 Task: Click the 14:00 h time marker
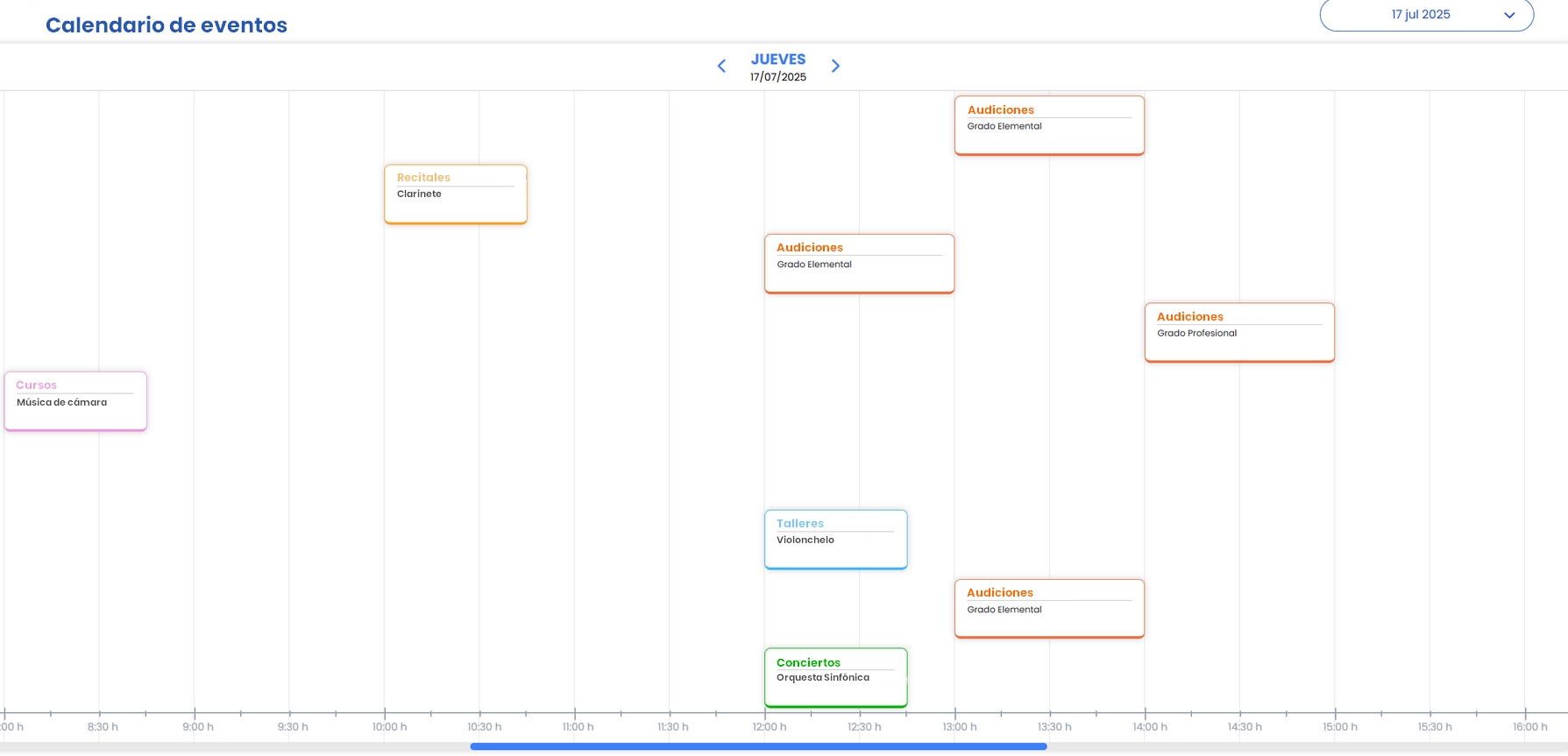pyautogui.click(x=1150, y=727)
